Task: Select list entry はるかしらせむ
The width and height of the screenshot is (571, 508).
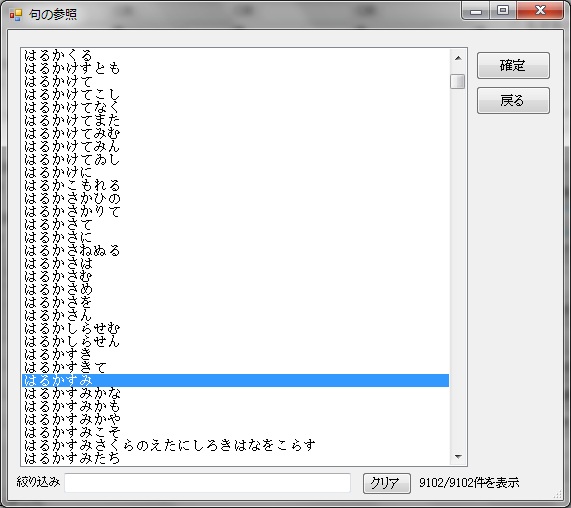Action: tap(235, 328)
